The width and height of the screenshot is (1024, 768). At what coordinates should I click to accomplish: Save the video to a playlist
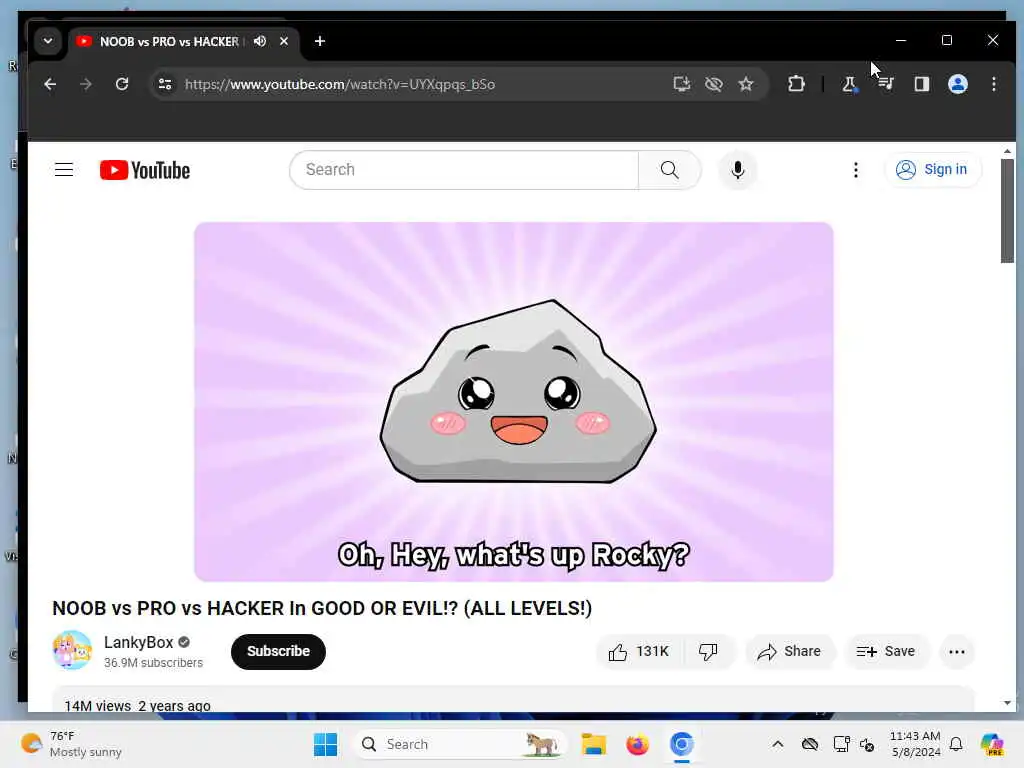pos(886,652)
